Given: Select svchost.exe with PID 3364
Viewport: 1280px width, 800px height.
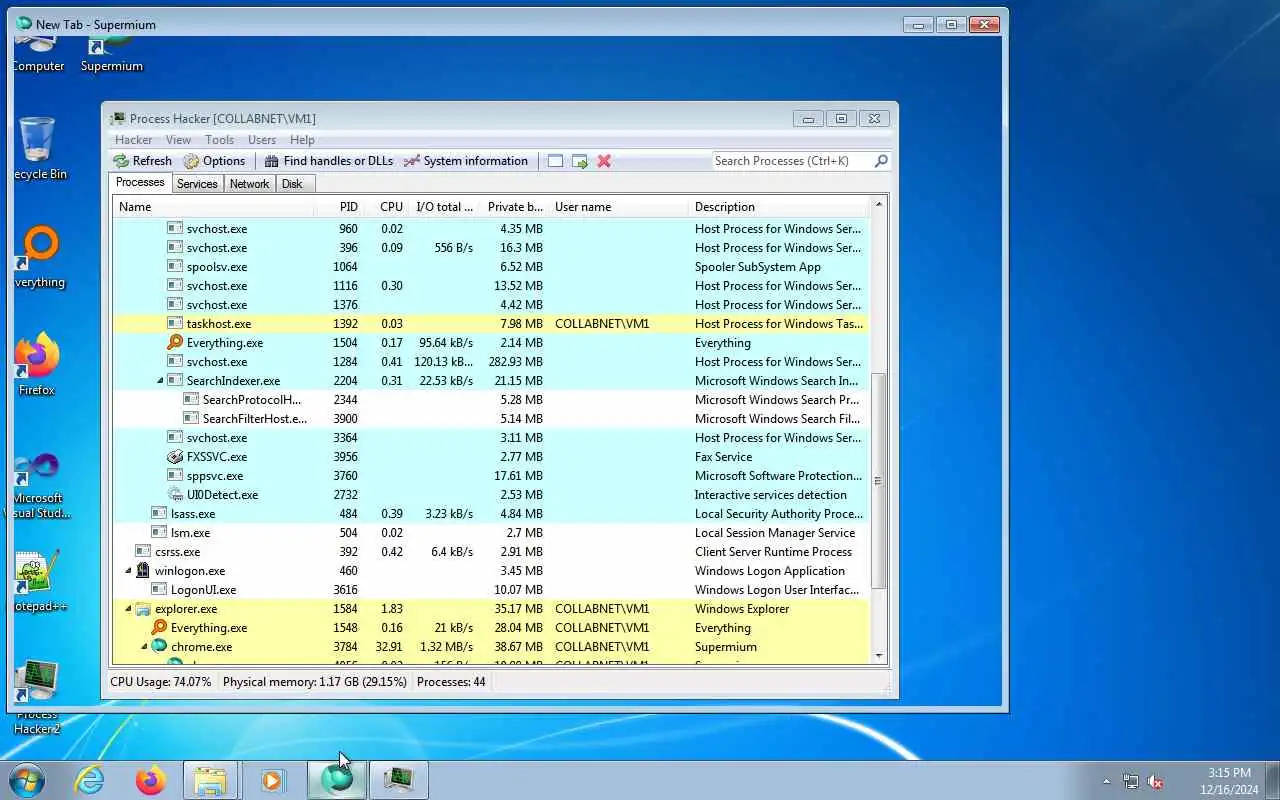Looking at the screenshot, I should pos(491,438).
